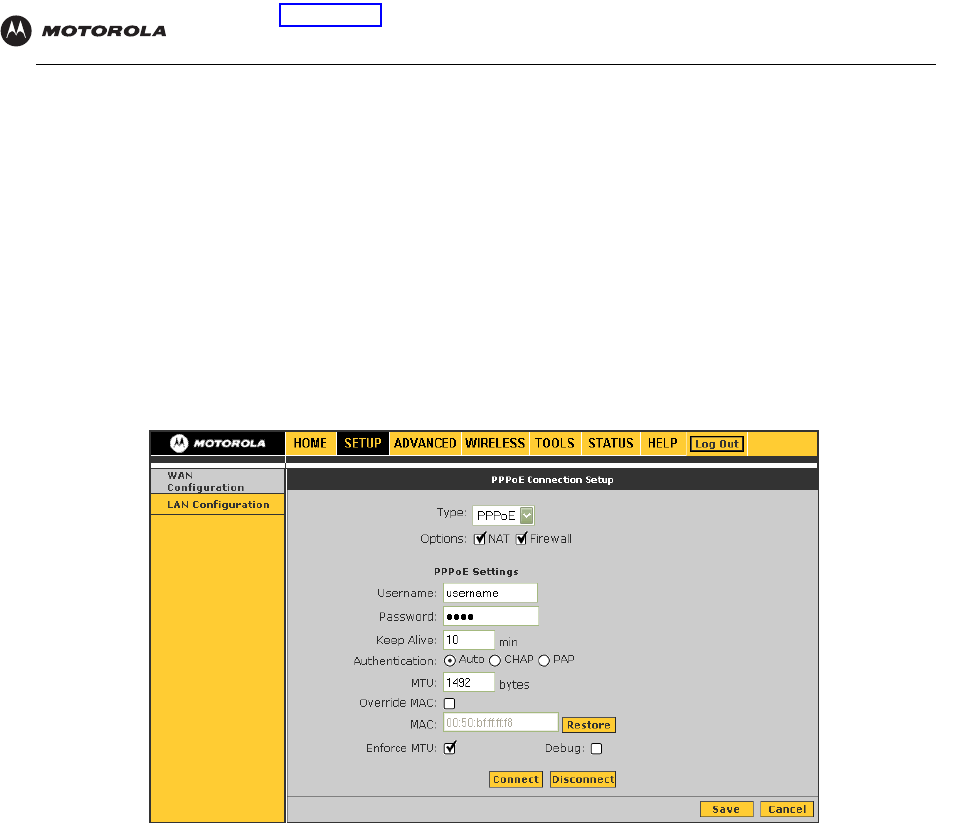Select the SETUP tab
Screen dimensions: 965x826
tap(362, 443)
